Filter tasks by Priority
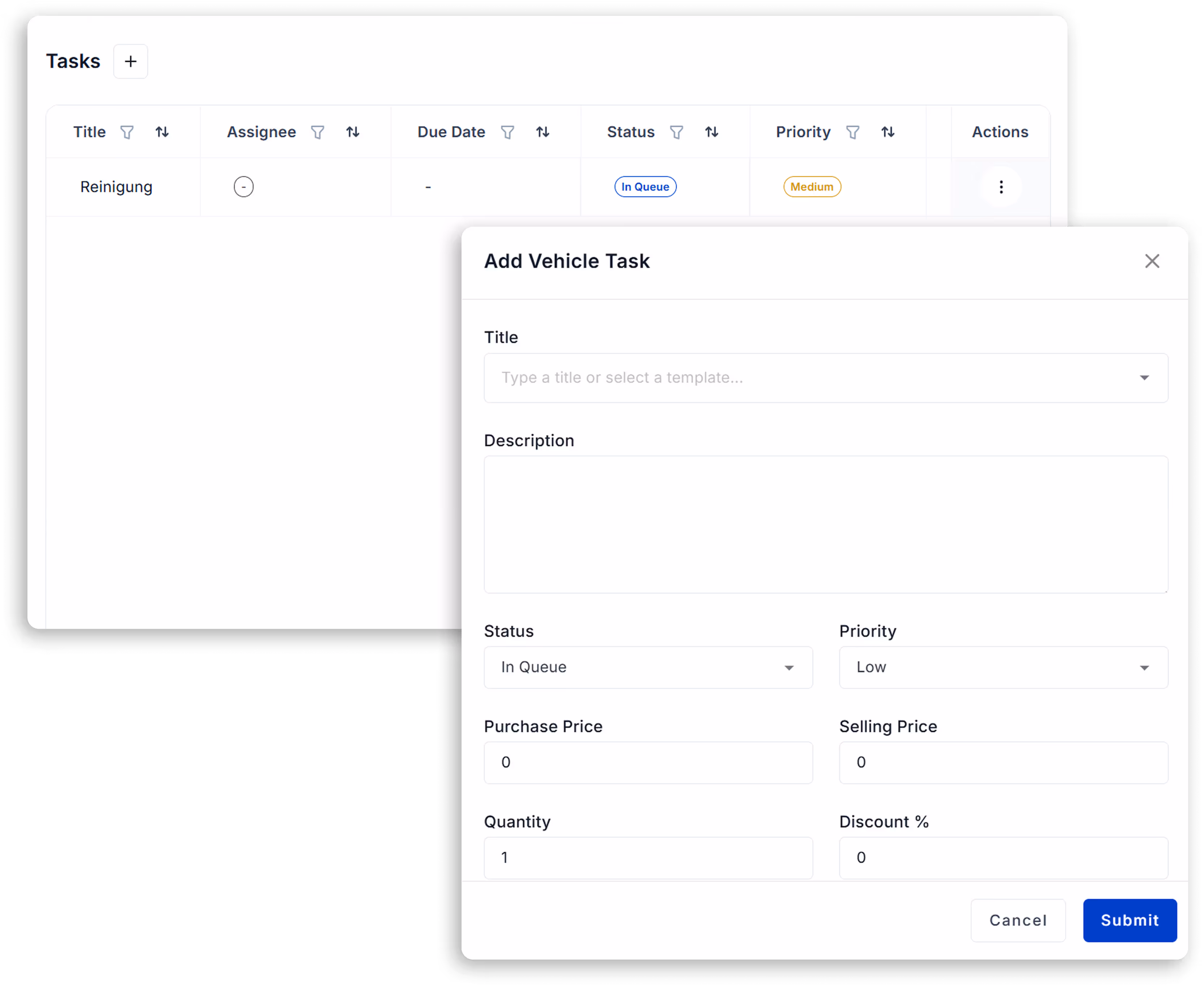Screen dimensions: 1204x987 pyautogui.click(x=853, y=132)
